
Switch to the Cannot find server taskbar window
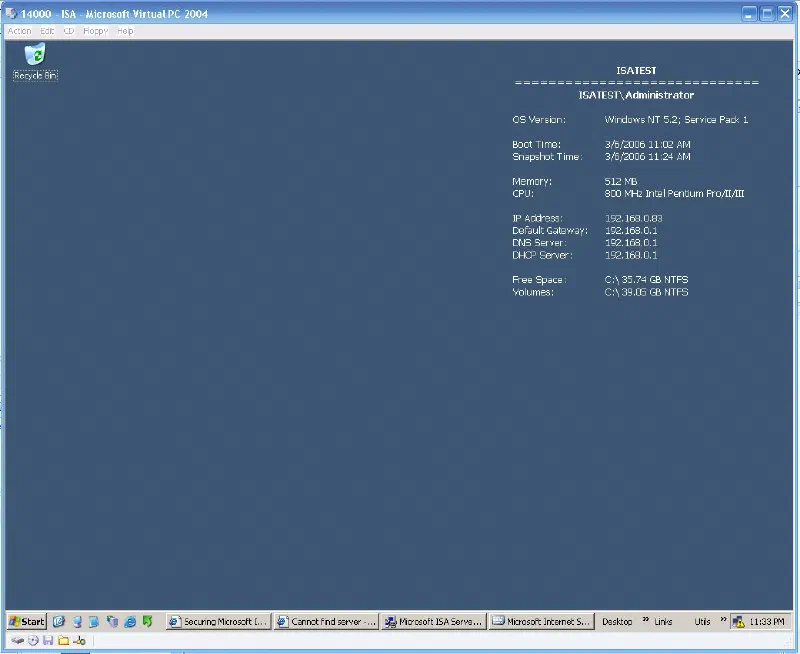(326, 621)
